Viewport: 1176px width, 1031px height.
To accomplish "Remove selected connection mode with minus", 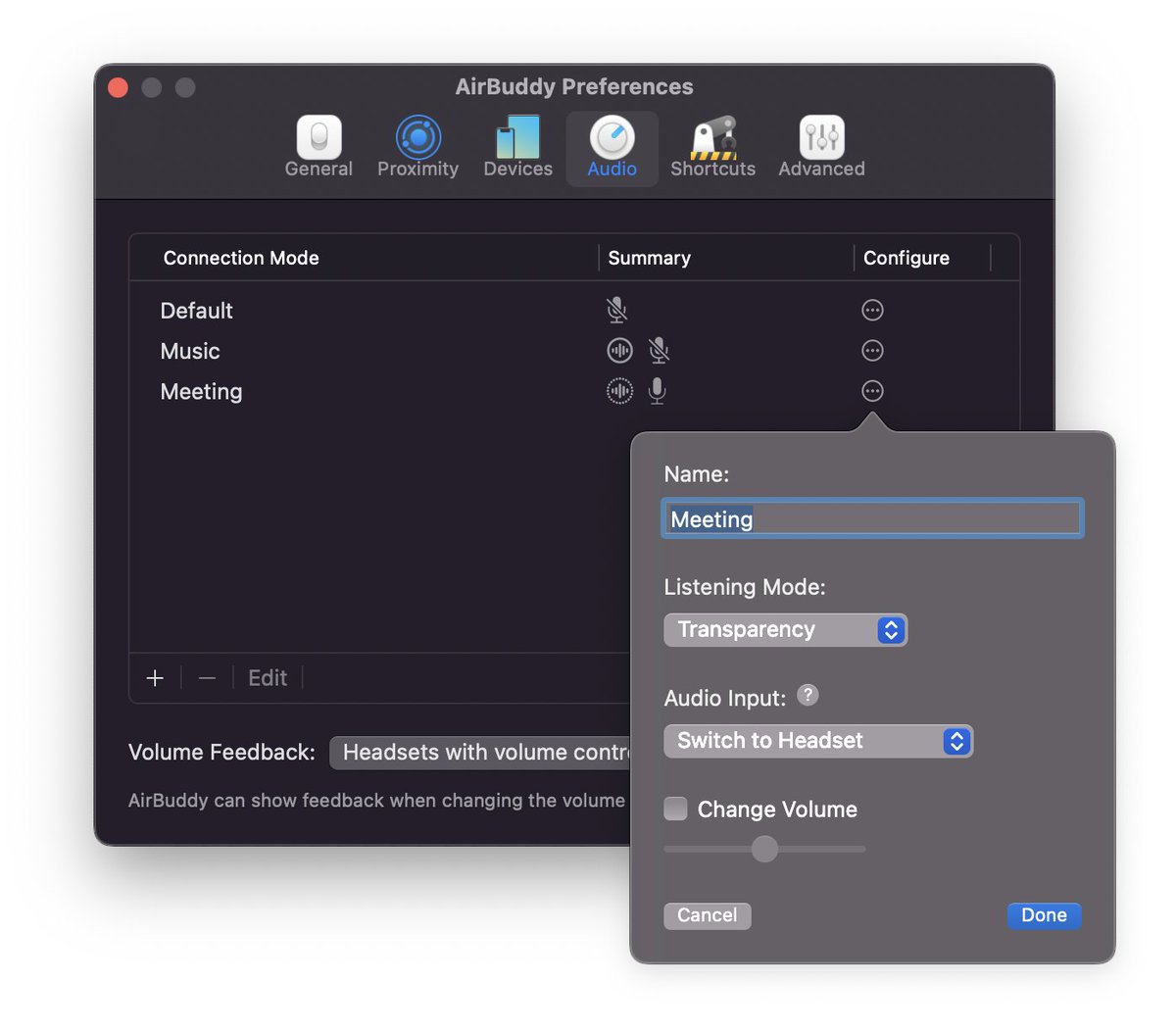I will [207, 678].
